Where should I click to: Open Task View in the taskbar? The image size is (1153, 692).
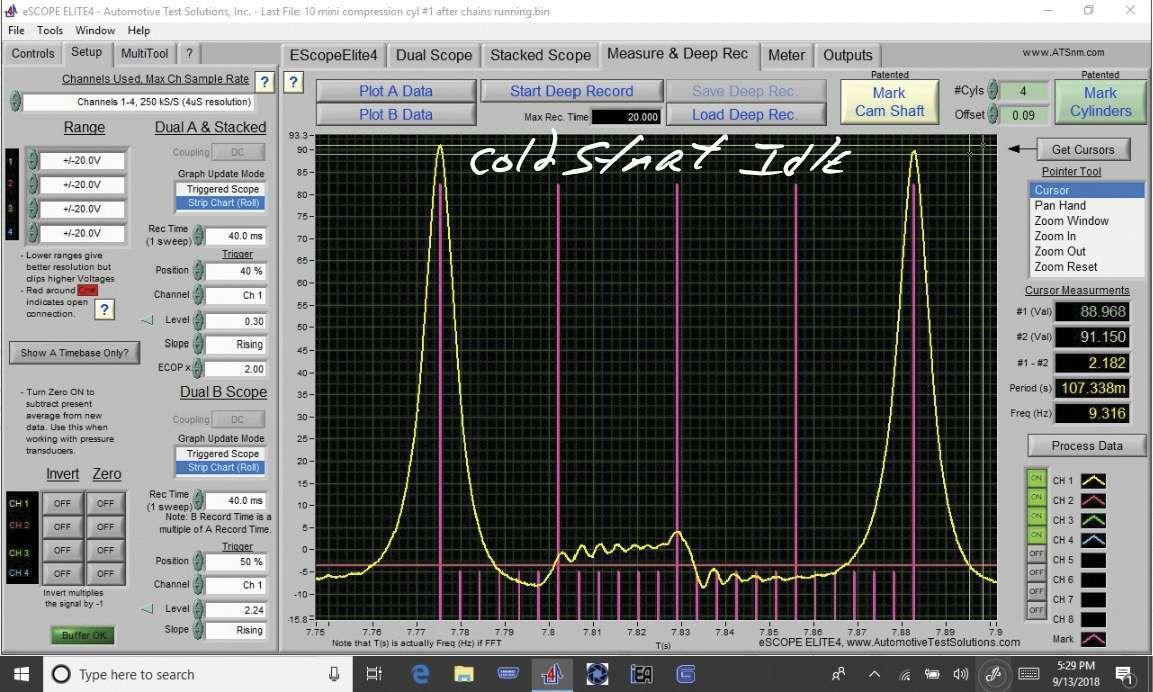click(x=374, y=674)
